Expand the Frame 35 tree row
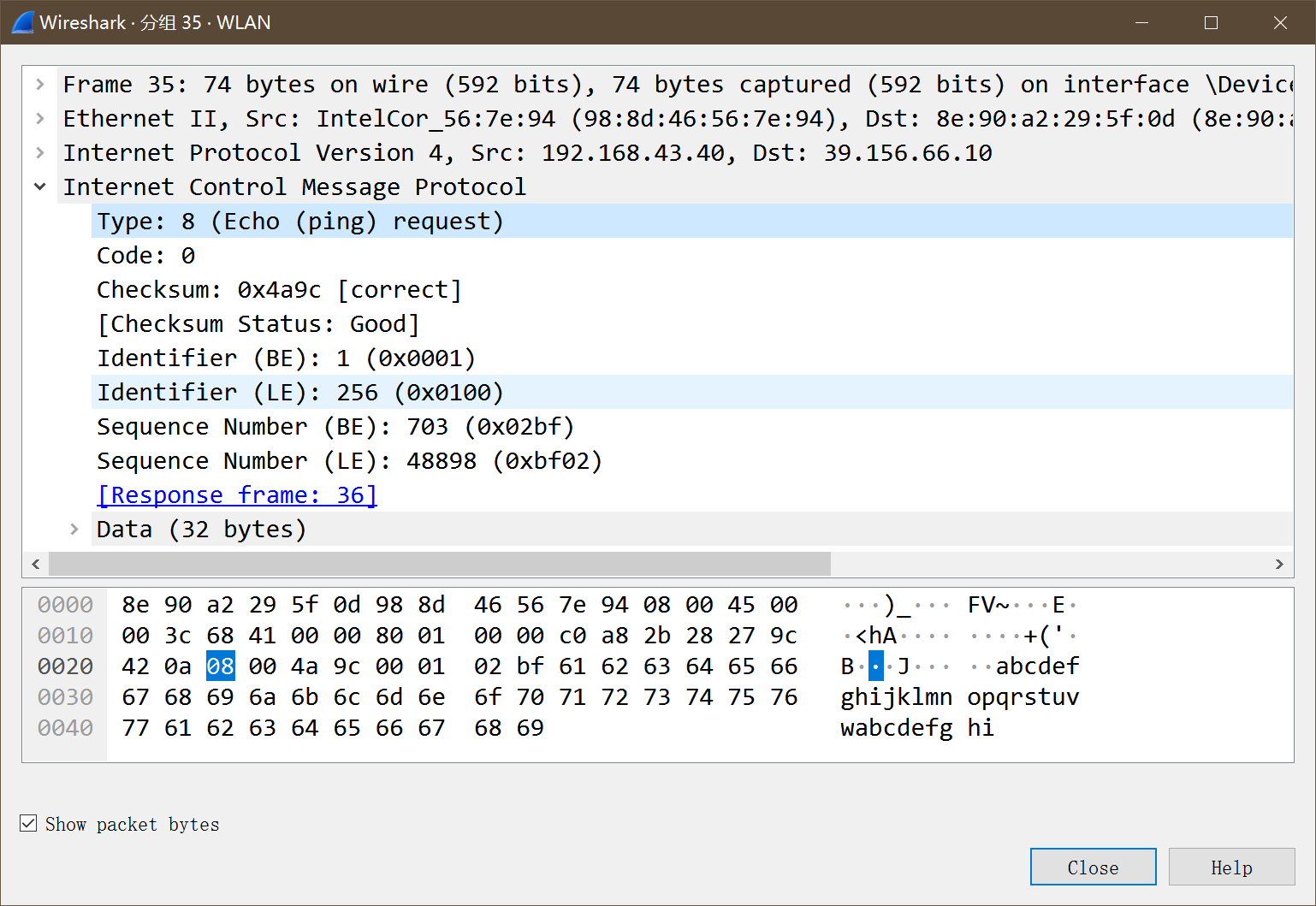 pyautogui.click(x=39, y=84)
